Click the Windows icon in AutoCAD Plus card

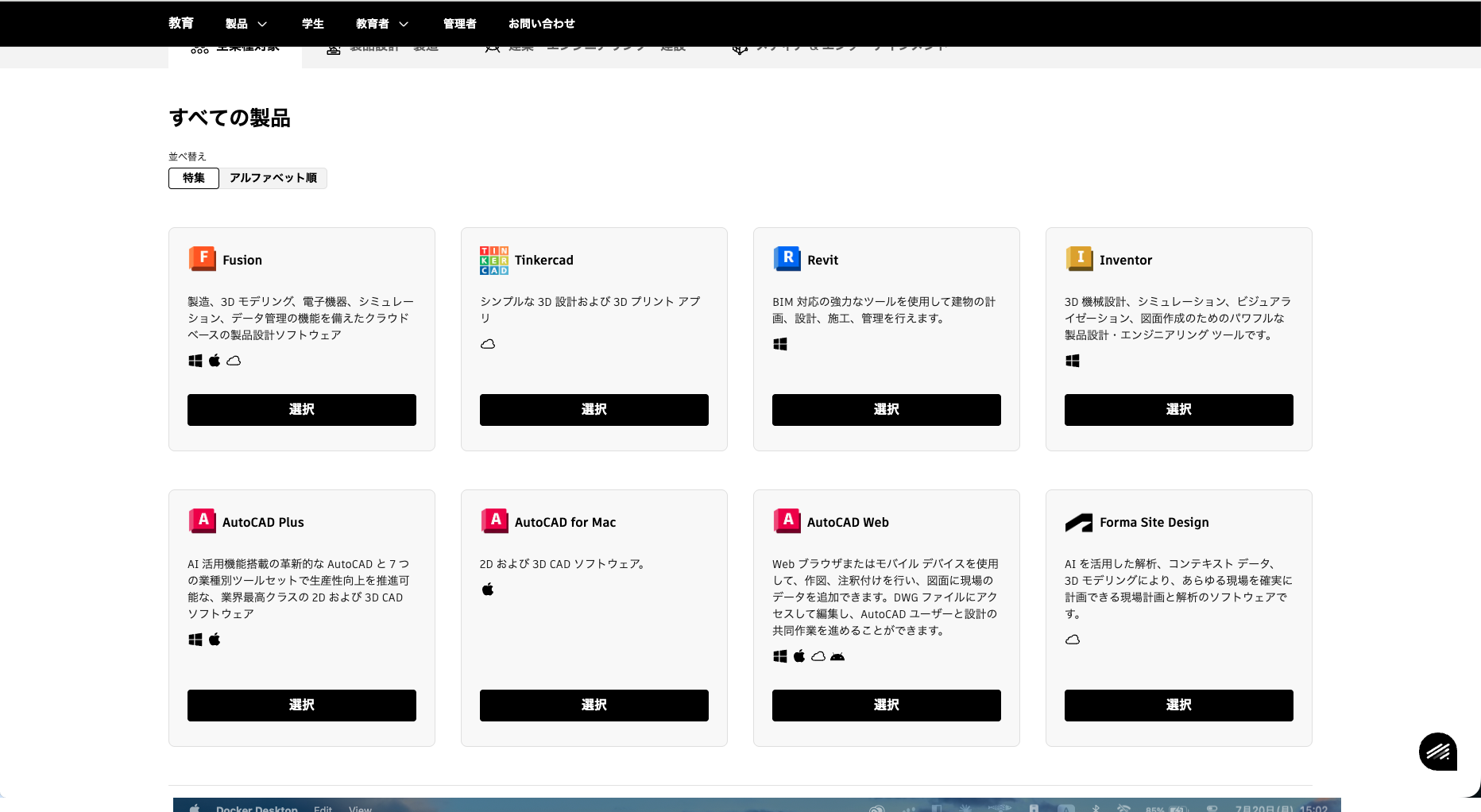[x=195, y=640]
